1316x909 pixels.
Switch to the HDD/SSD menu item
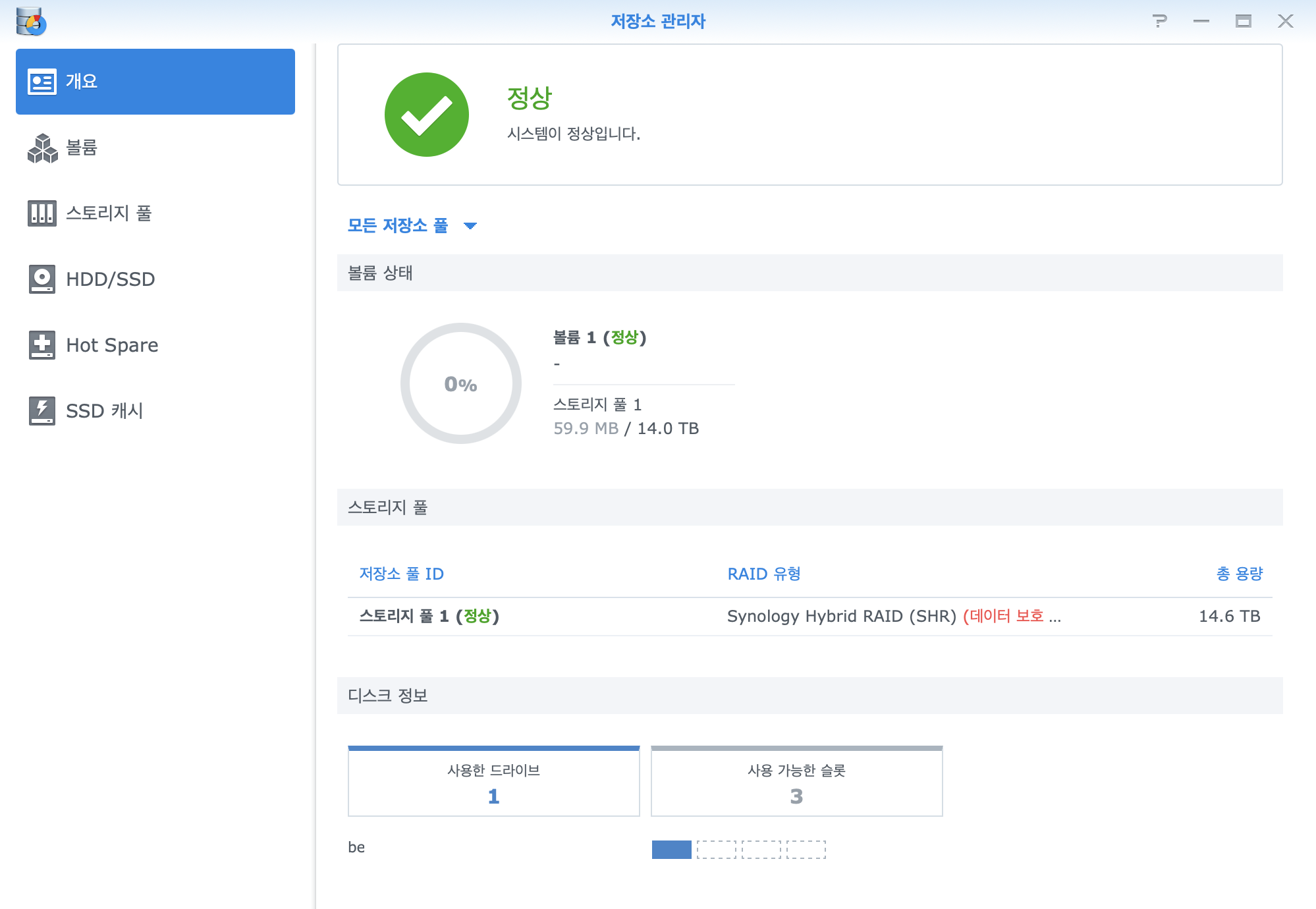point(111,279)
